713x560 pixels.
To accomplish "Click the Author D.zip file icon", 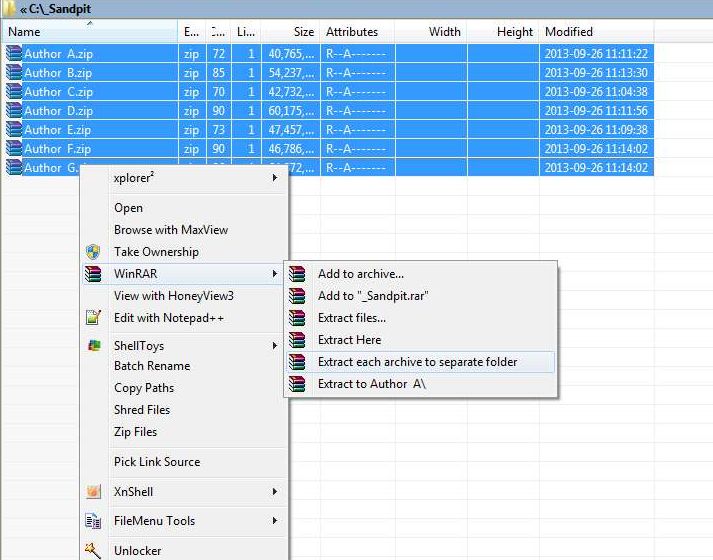I will (14, 111).
